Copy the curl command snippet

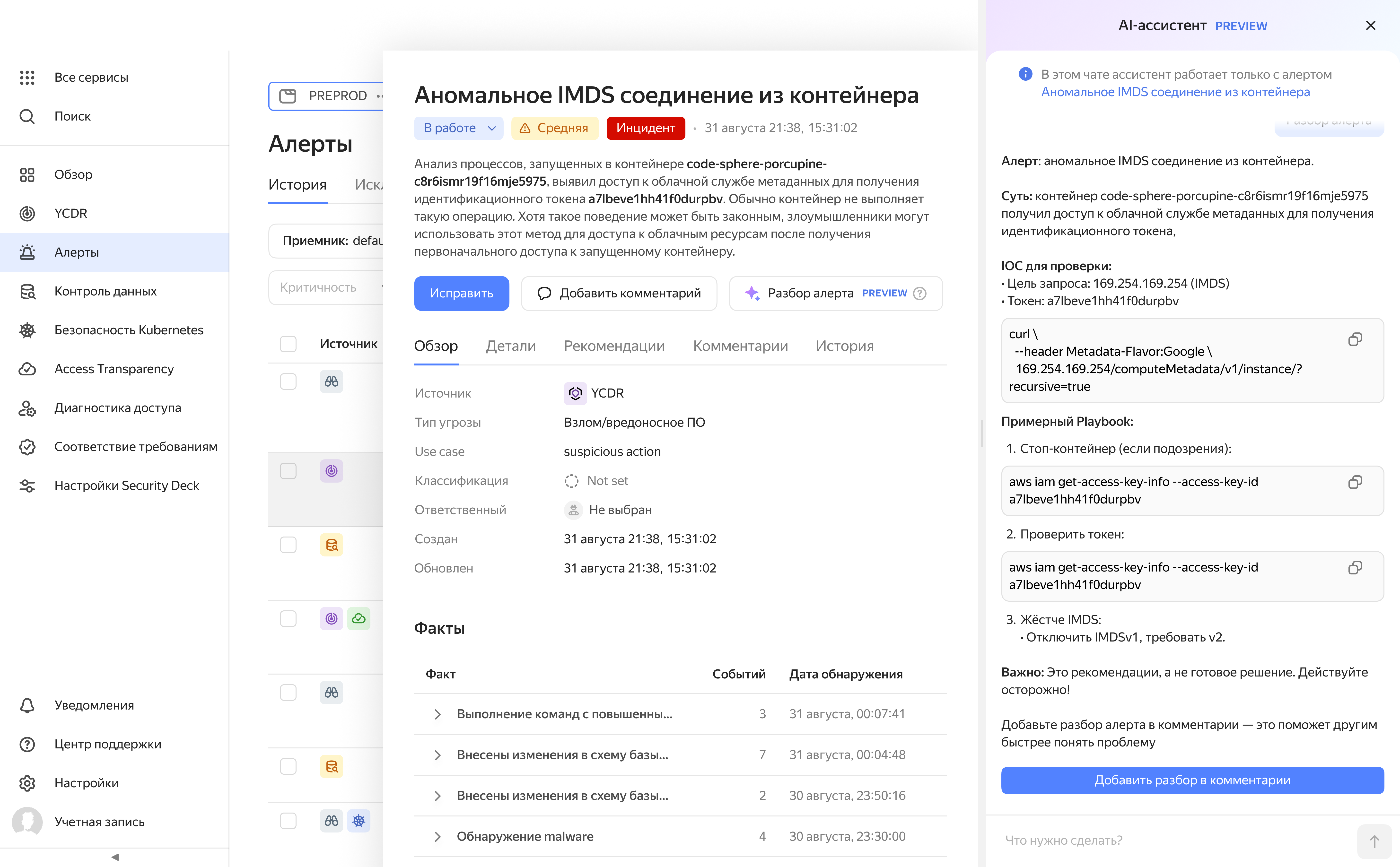click(1355, 339)
